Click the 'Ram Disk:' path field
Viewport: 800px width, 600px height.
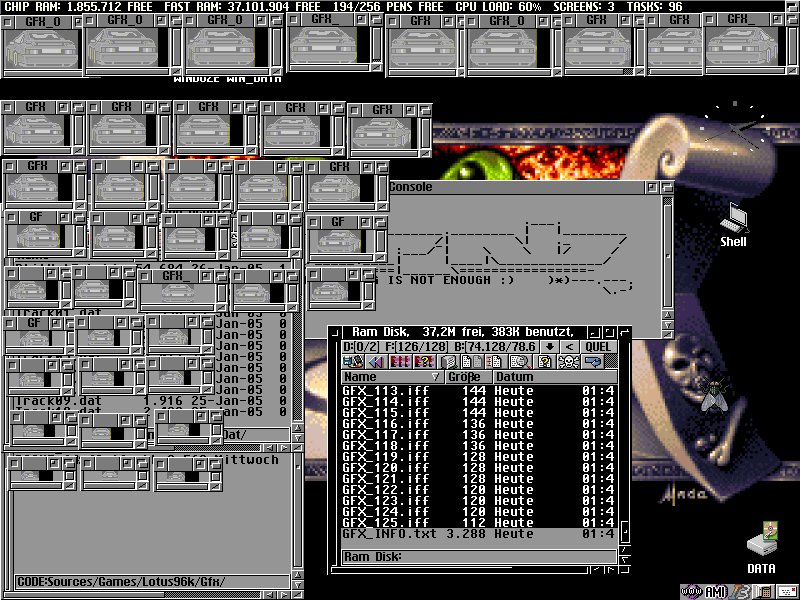479,557
